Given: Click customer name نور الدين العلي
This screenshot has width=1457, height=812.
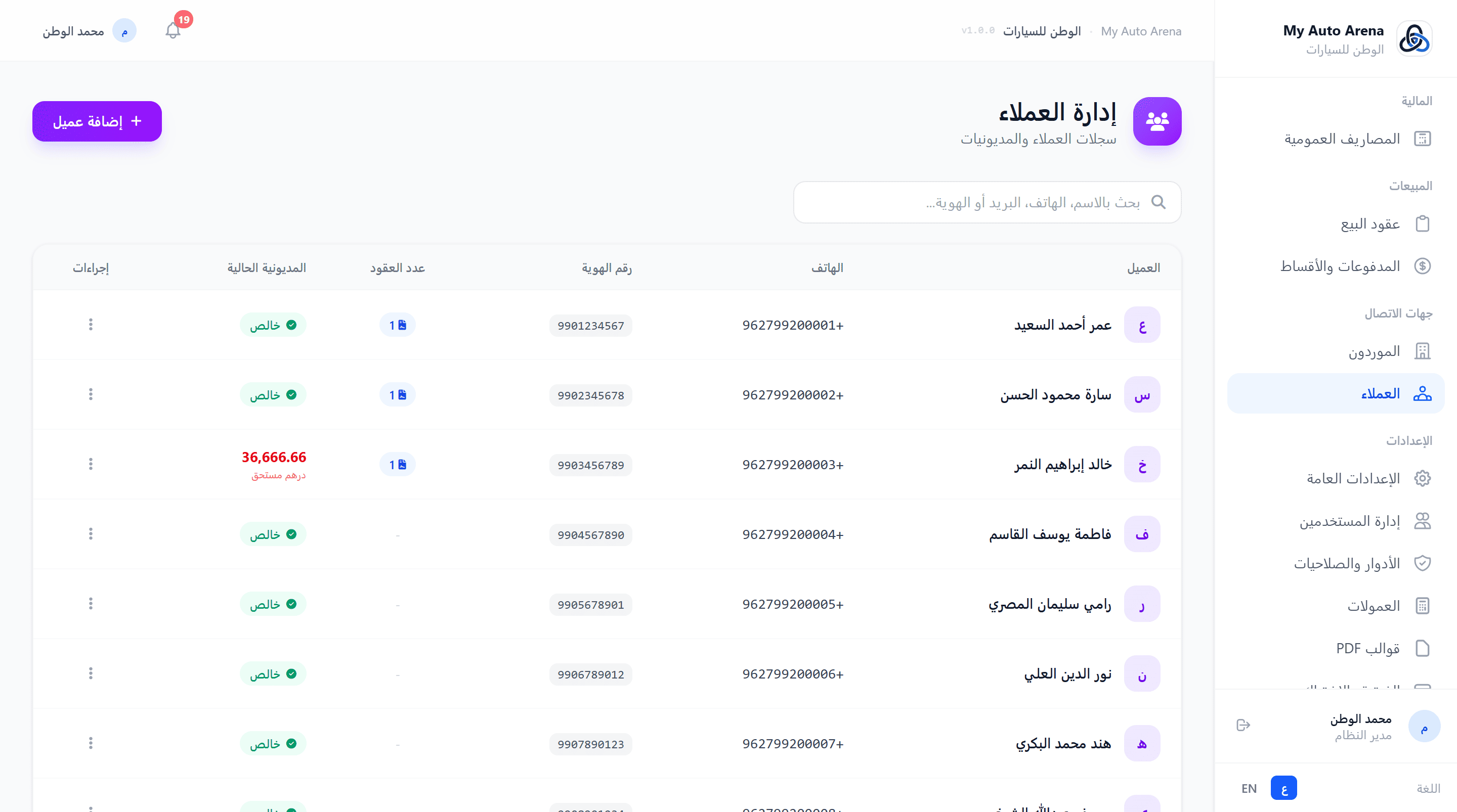Looking at the screenshot, I should click(1067, 673).
